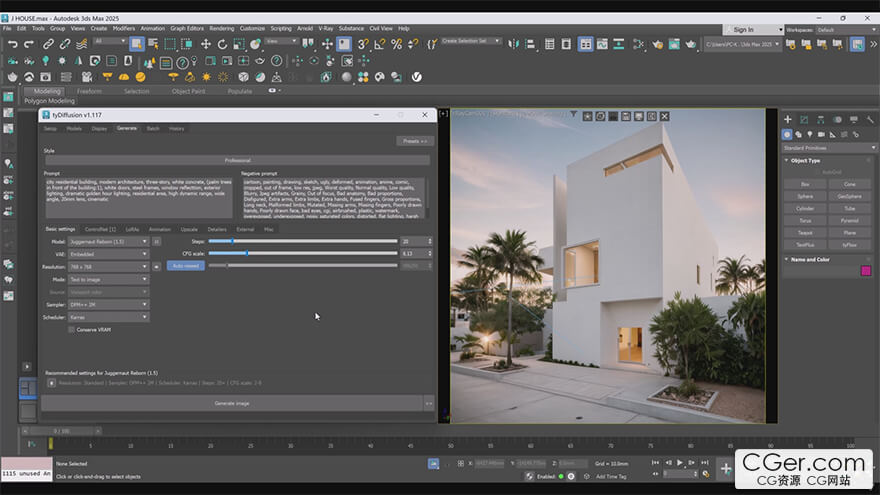
Task: Open the Create tab plus icon
Action: [x=788, y=119]
